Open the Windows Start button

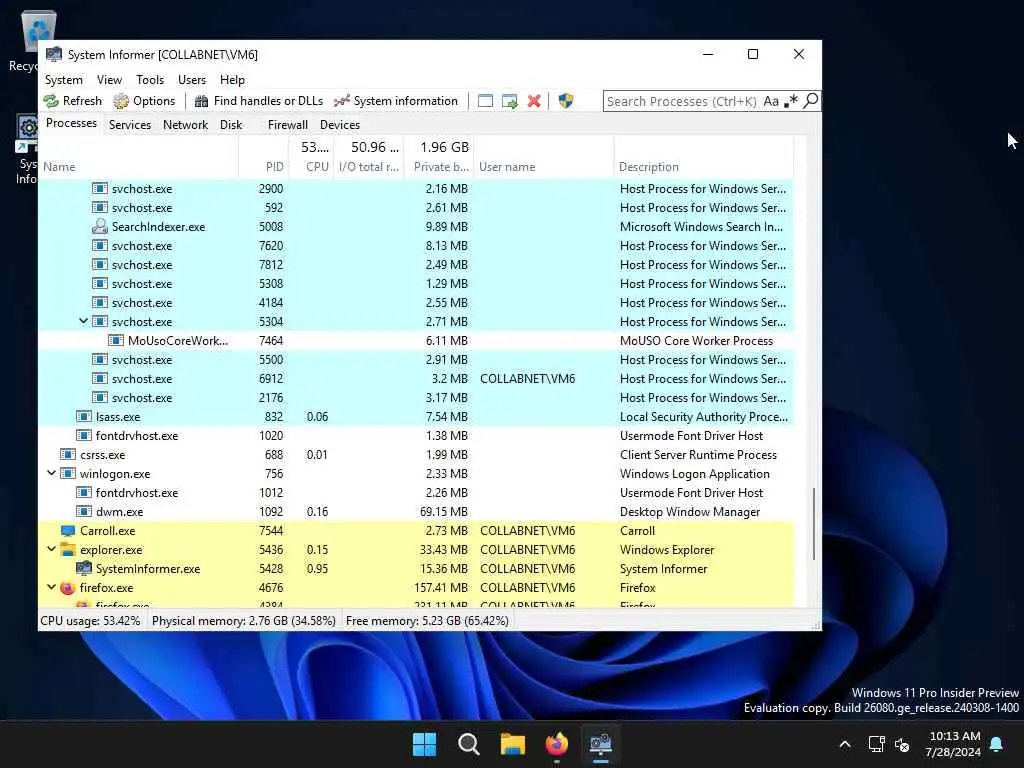pos(424,744)
